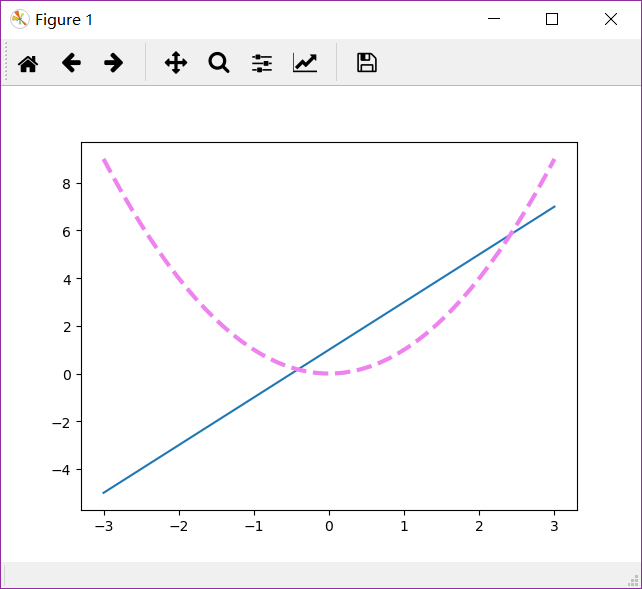Click the y-axis tick label 6
Viewport: 642px width, 589px height.
(67, 232)
